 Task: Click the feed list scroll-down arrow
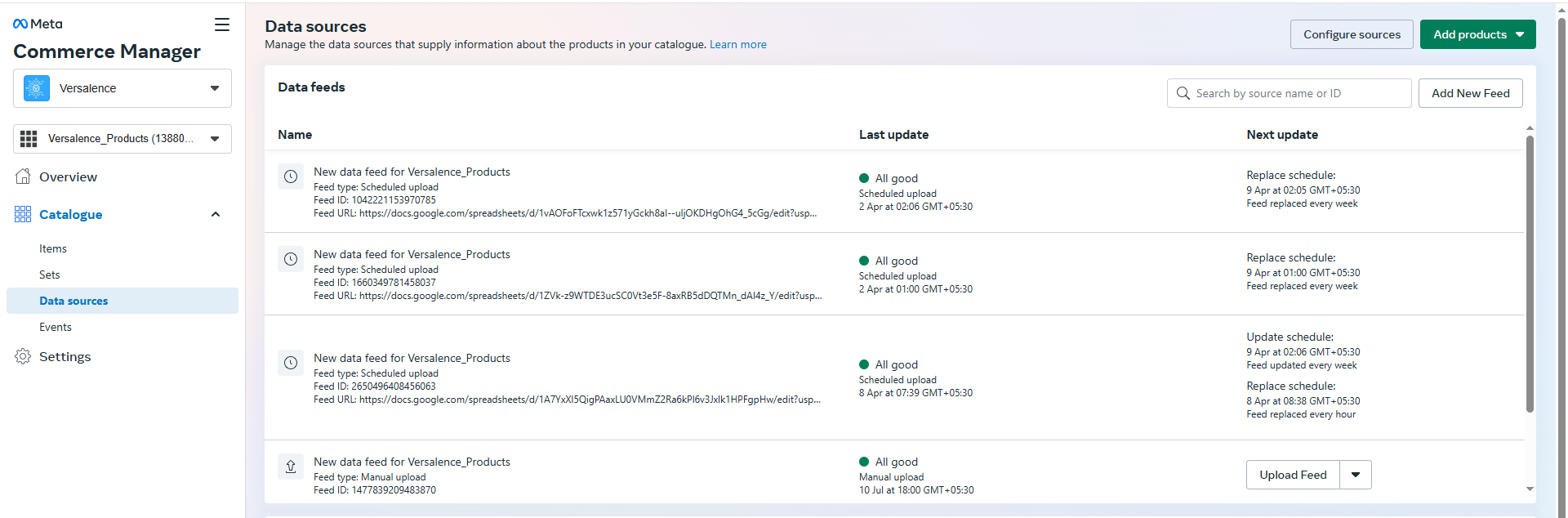point(1530,489)
